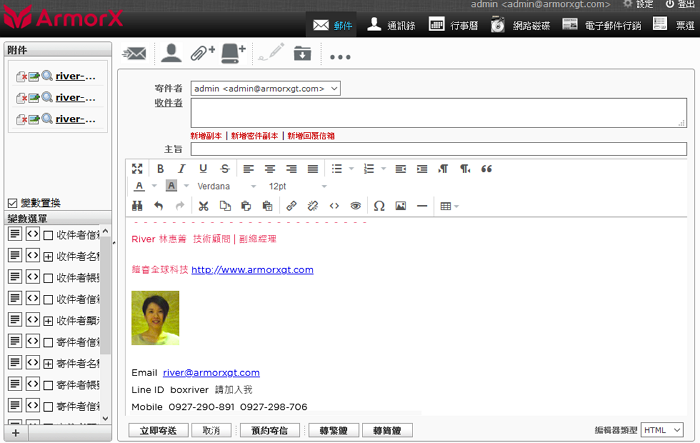Click the strikethrough text icon
The image size is (700, 443).
225,168
